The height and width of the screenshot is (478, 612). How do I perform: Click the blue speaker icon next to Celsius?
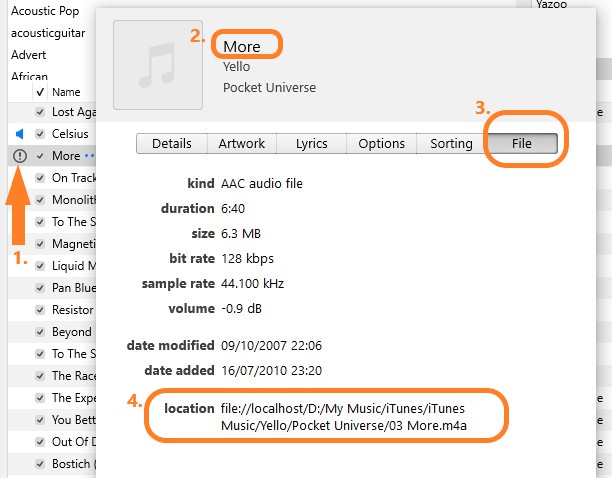[x=20, y=134]
